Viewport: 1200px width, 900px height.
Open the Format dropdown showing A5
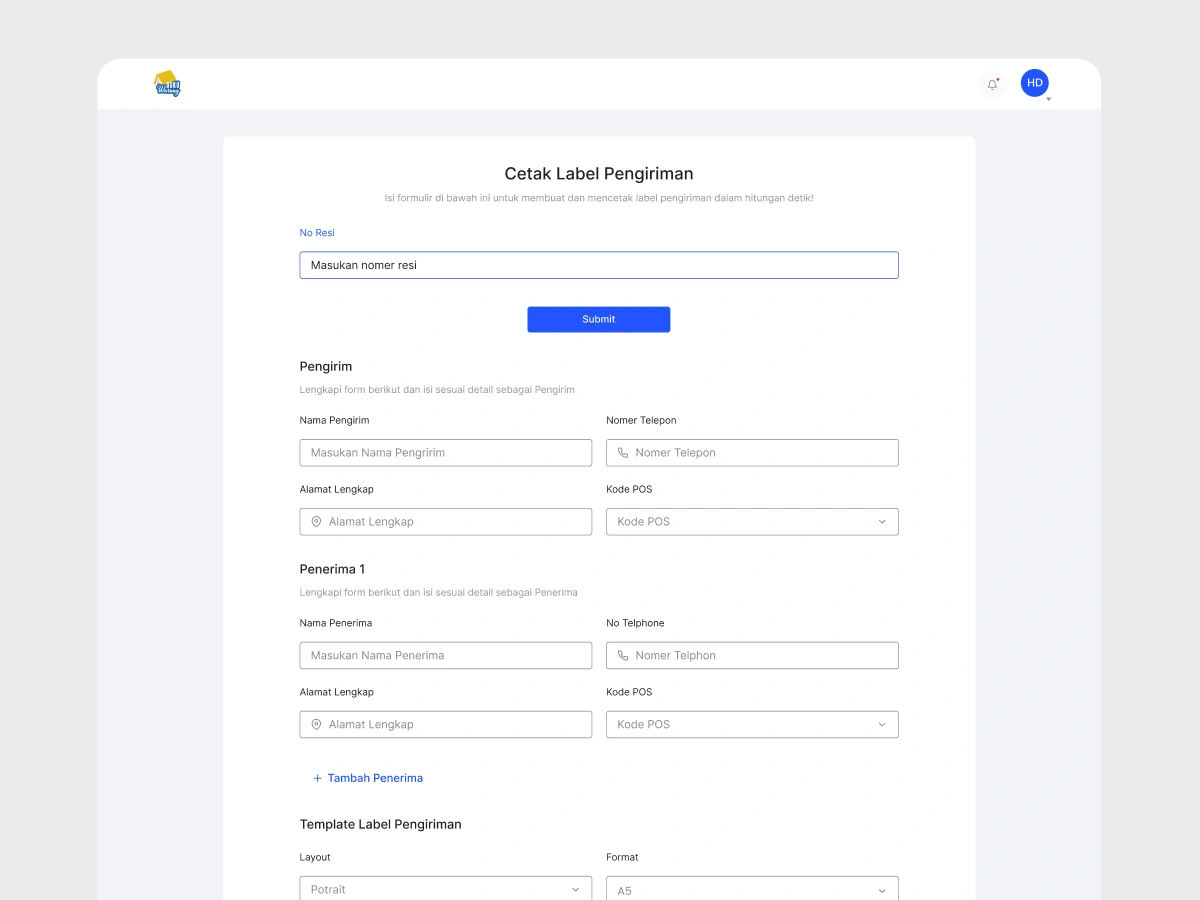752,889
